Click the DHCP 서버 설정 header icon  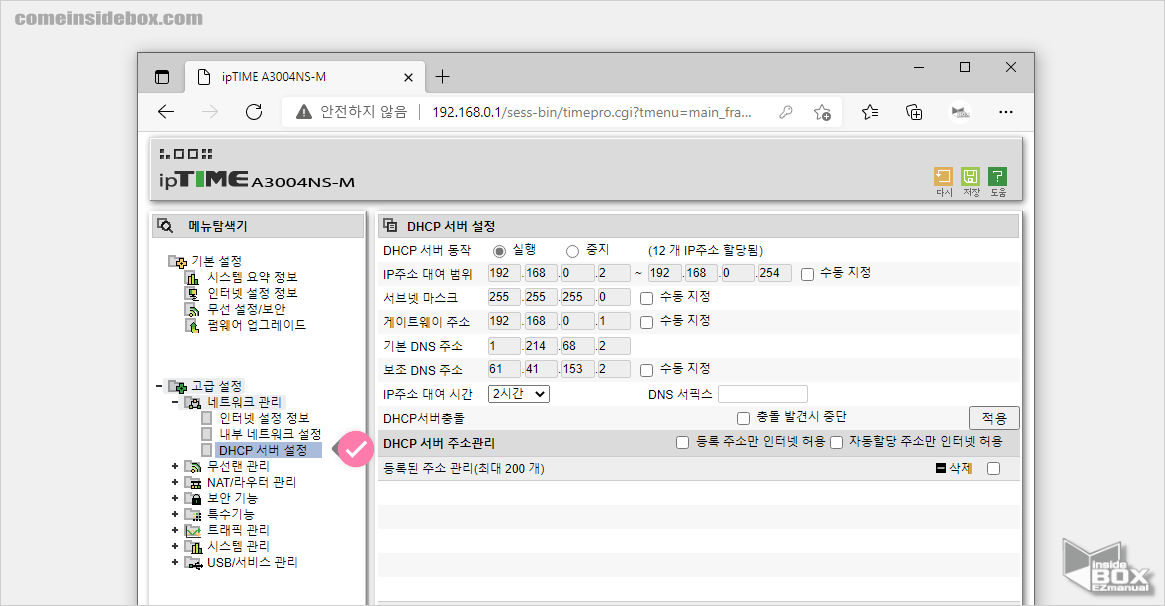coord(390,226)
